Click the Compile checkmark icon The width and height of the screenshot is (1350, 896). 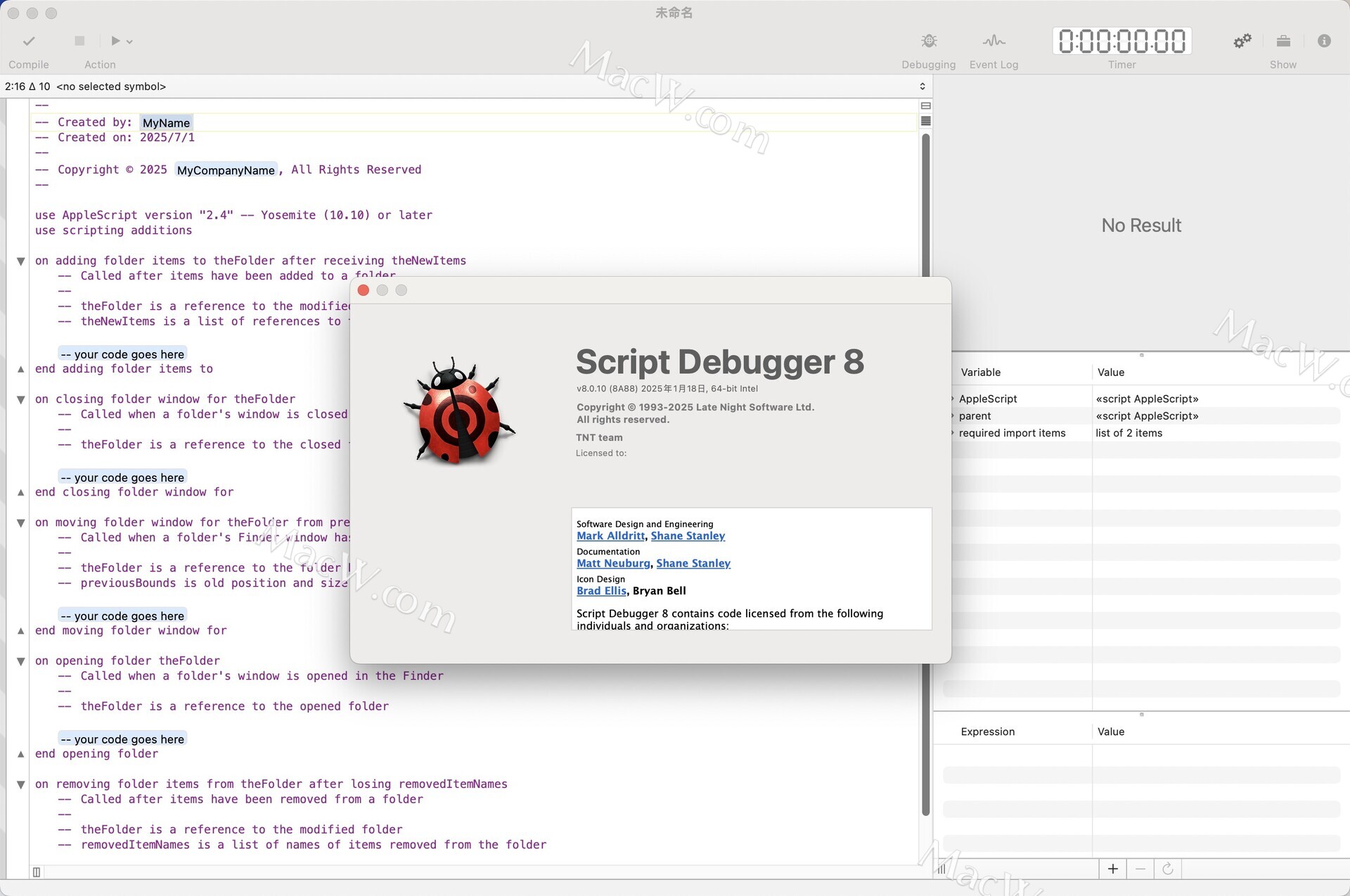(x=29, y=41)
